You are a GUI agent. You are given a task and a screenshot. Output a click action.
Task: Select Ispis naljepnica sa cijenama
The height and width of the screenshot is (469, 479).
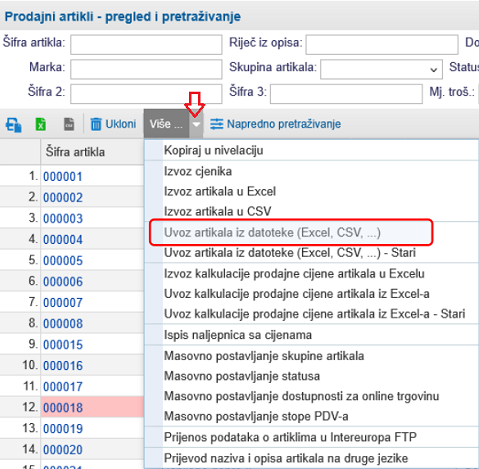[311, 335]
